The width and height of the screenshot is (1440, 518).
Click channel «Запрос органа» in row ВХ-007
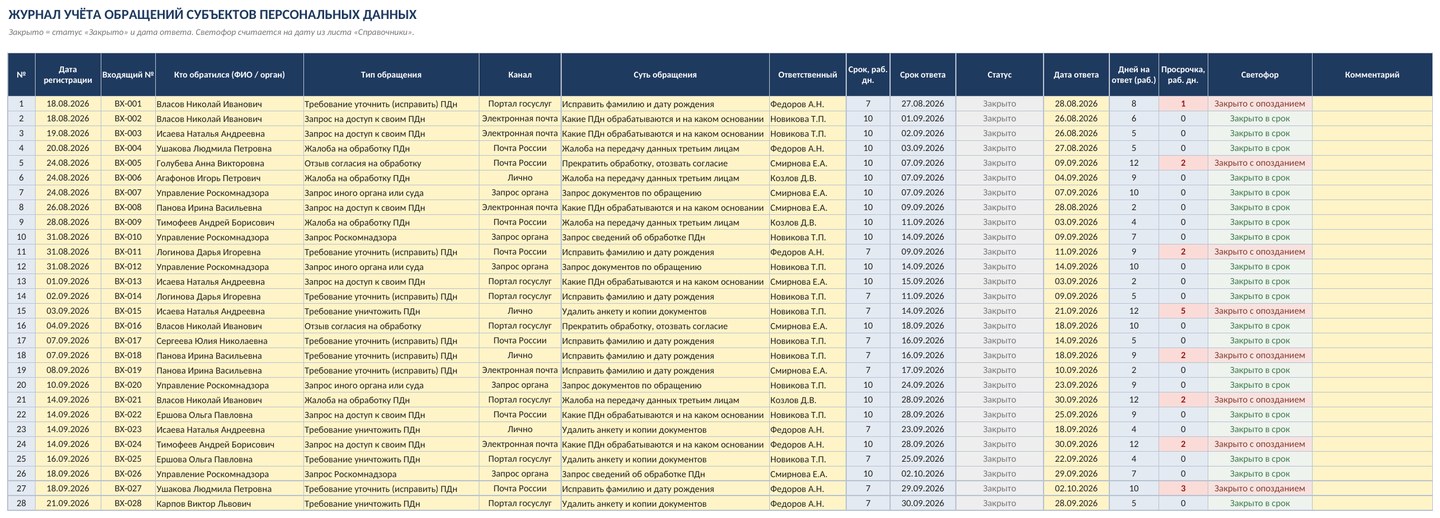tap(520, 193)
